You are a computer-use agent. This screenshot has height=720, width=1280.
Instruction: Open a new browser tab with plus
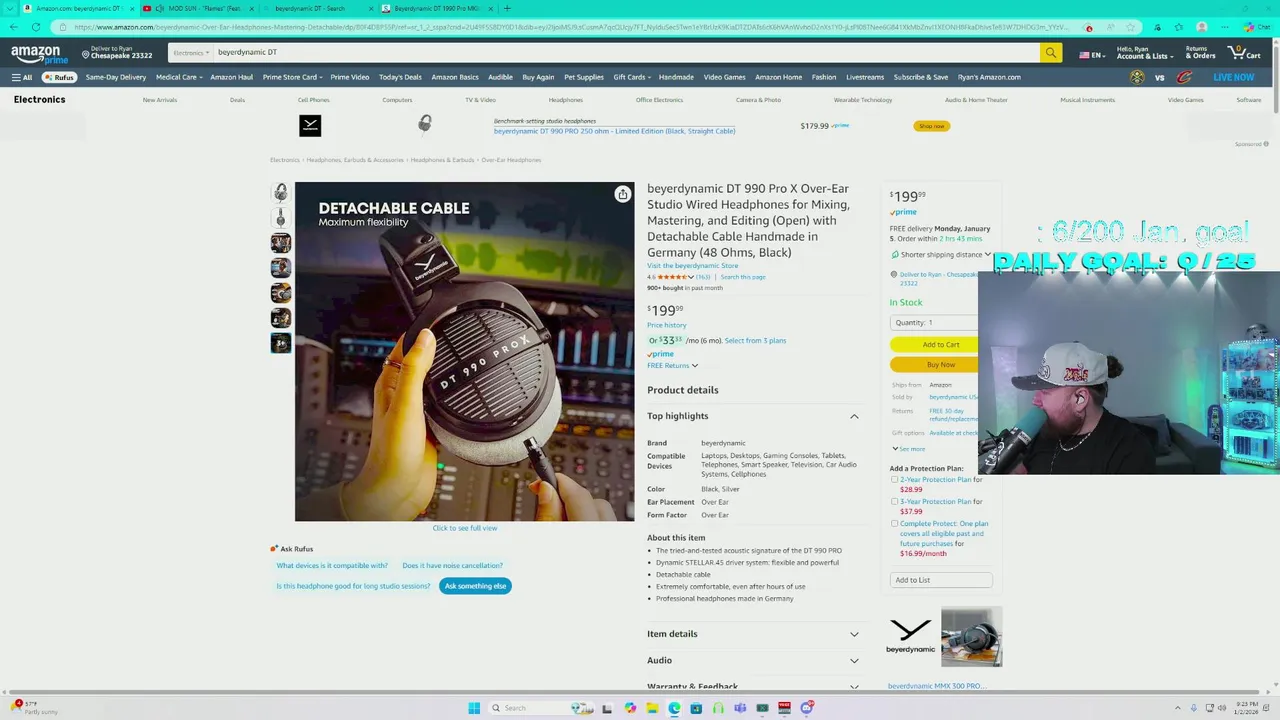(x=507, y=8)
